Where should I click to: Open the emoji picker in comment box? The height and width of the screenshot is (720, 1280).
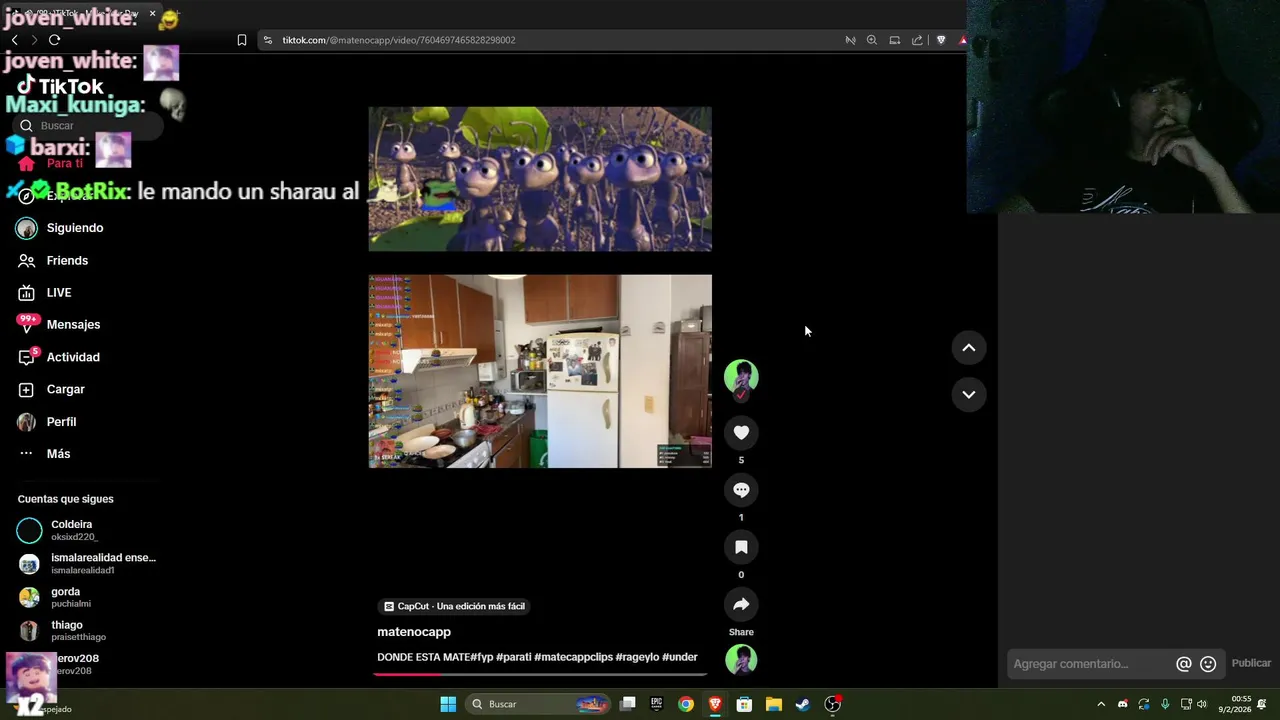tap(1208, 664)
